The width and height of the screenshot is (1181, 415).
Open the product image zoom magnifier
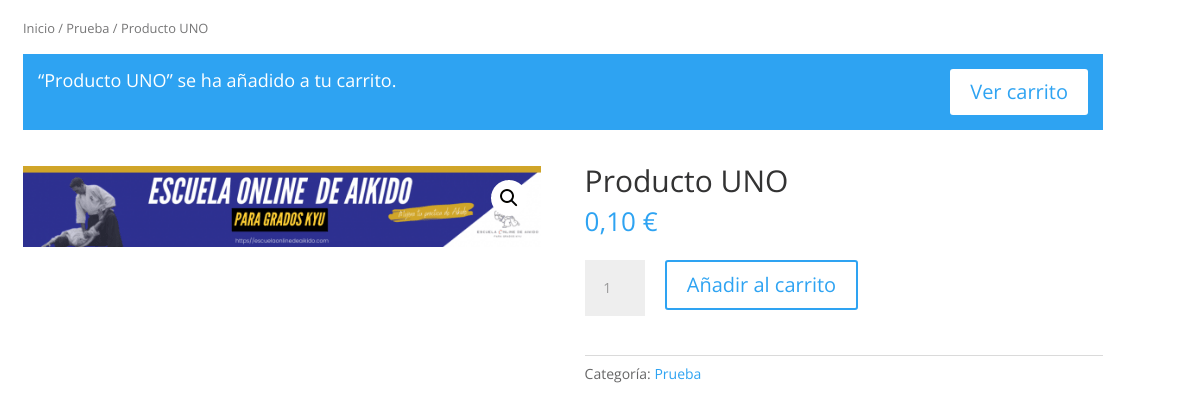(x=509, y=198)
